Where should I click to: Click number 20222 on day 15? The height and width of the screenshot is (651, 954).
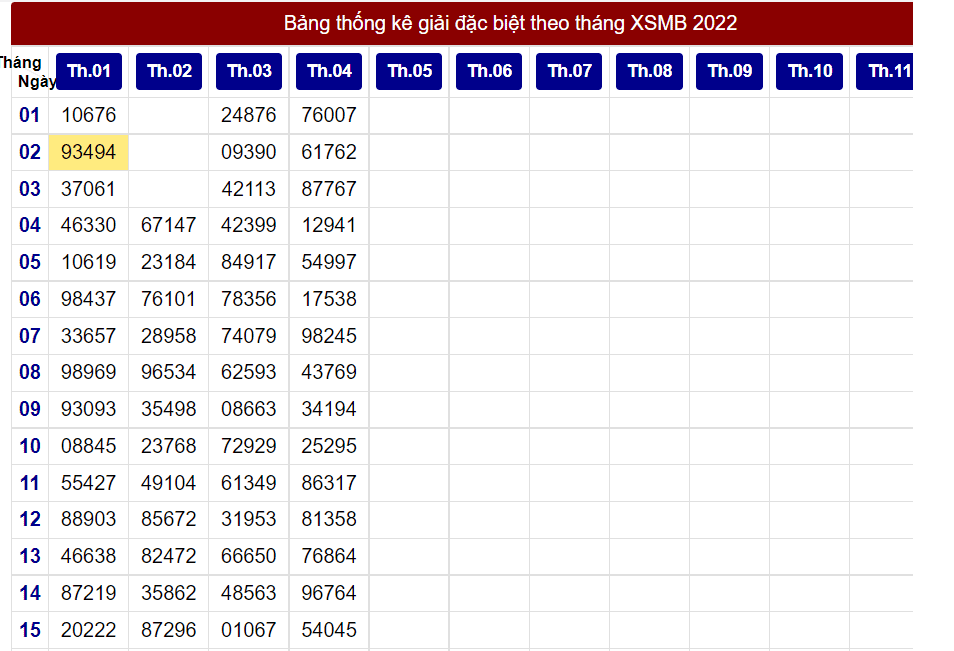click(89, 630)
